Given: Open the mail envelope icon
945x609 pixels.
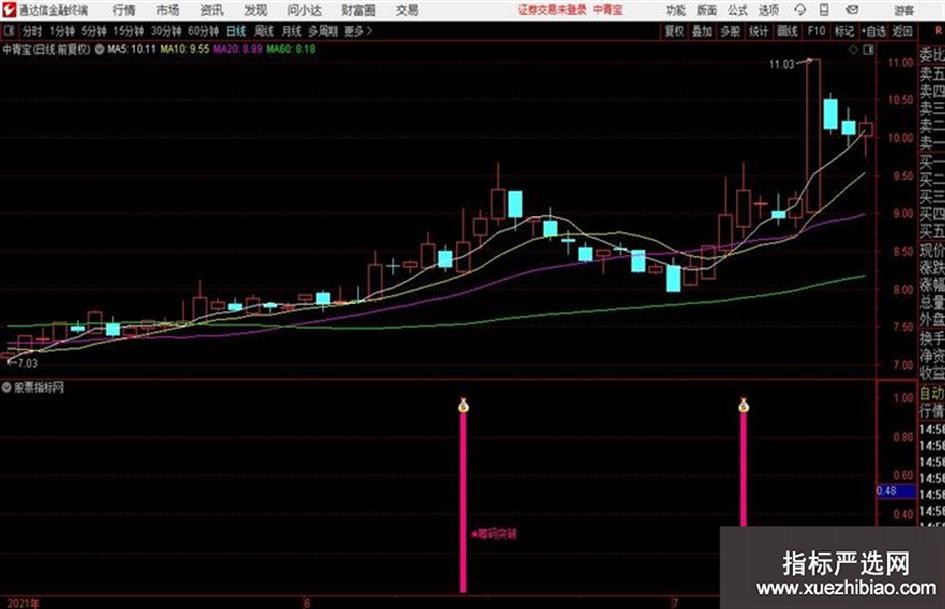Looking at the screenshot, I should tap(852, 10).
